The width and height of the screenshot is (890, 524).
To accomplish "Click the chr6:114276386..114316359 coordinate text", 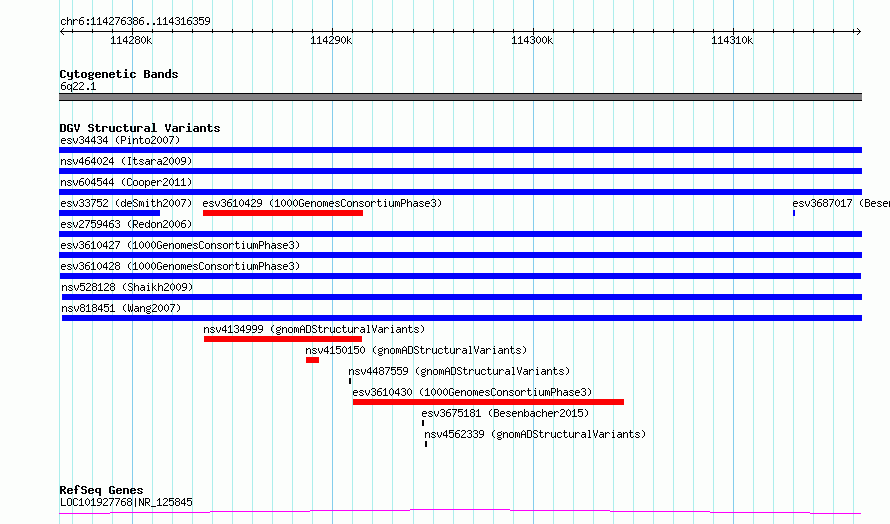I will click(x=135, y=21).
